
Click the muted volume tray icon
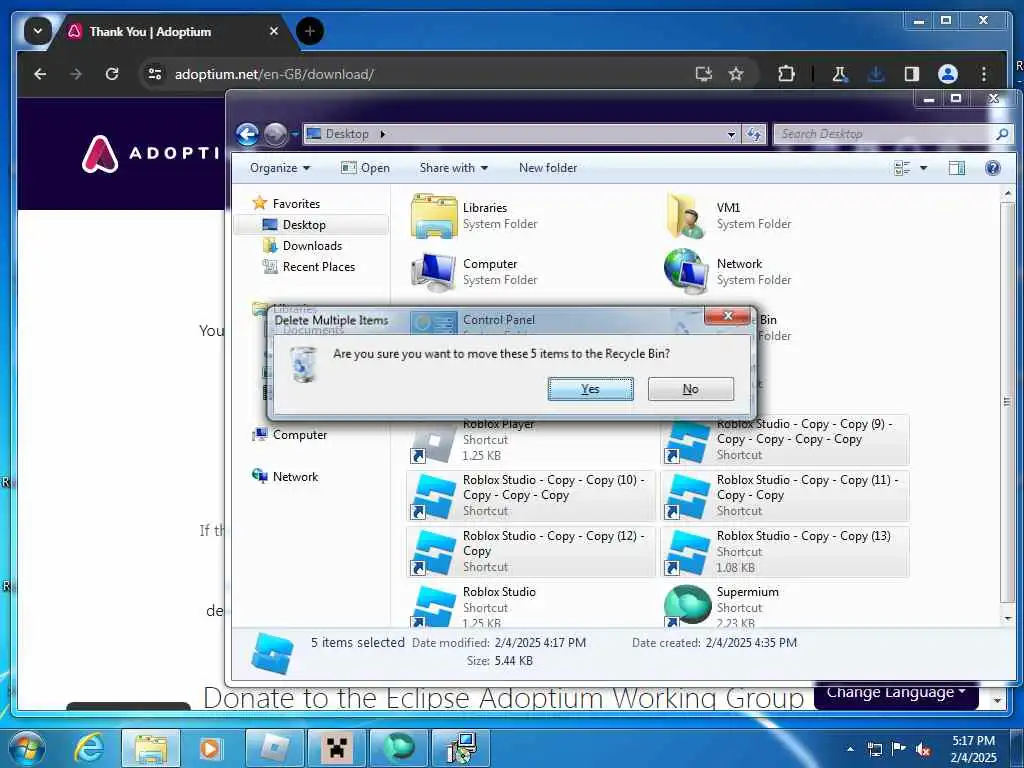point(922,749)
